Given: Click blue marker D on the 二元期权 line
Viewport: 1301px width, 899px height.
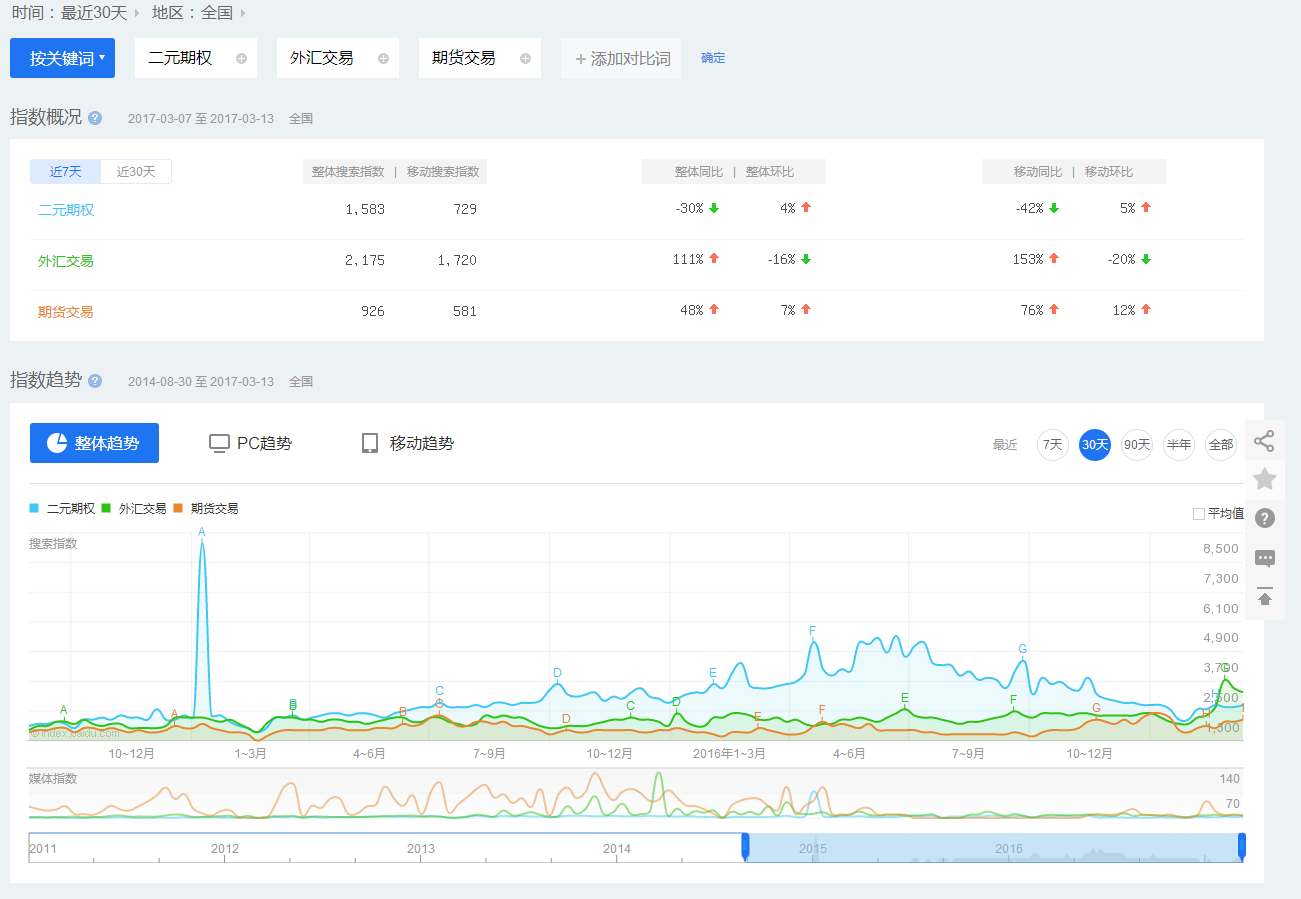Looking at the screenshot, I should point(557,673).
